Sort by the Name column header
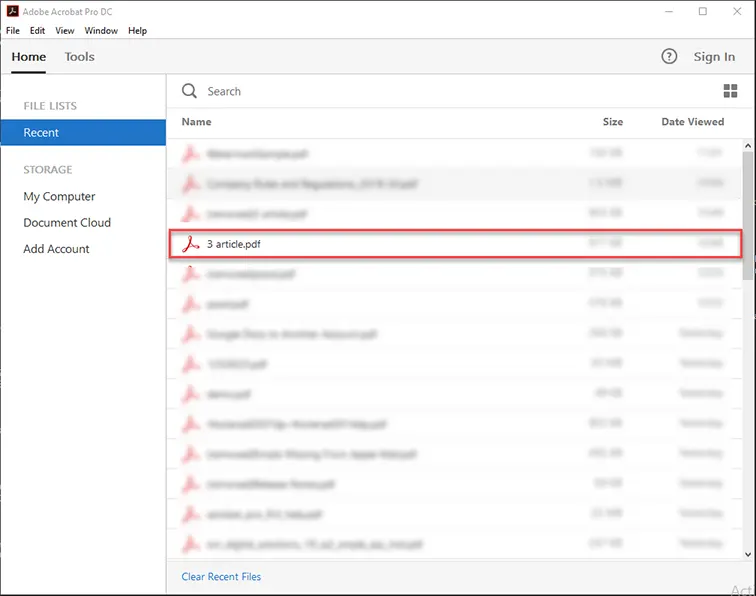Viewport: 756px width, 596px height. [196, 122]
